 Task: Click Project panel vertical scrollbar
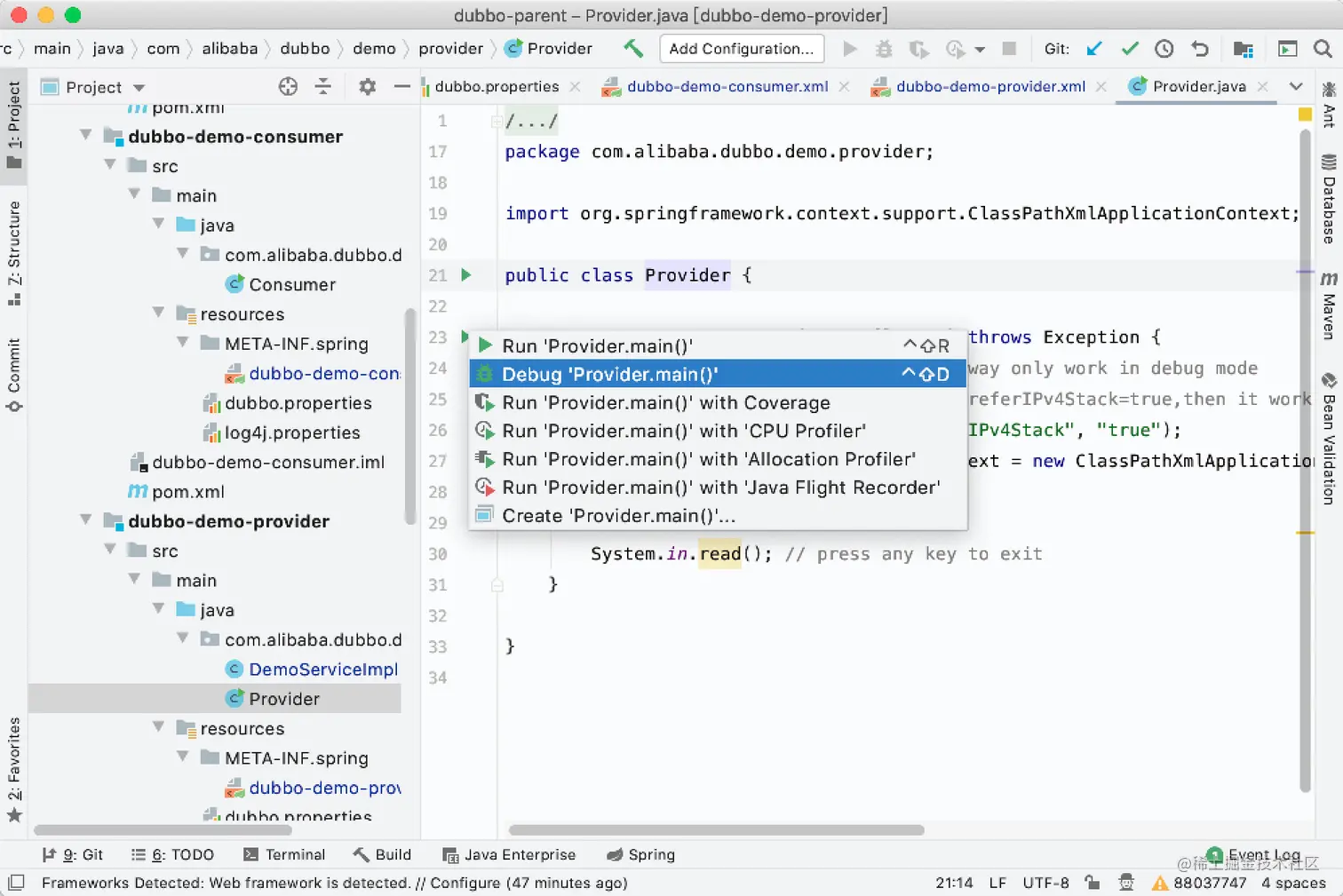[409, 416]
